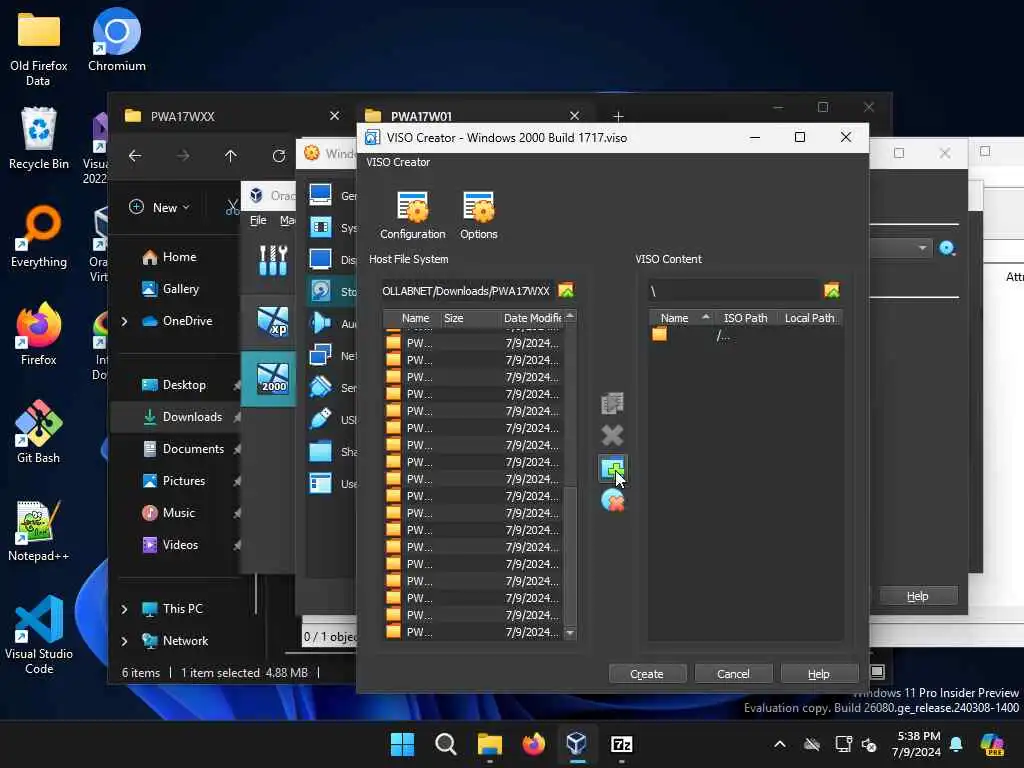Screen dimensions: 1024x768
Task: Open Visual Studio Code desktop shortcut
Action: [x=39, y=635]
